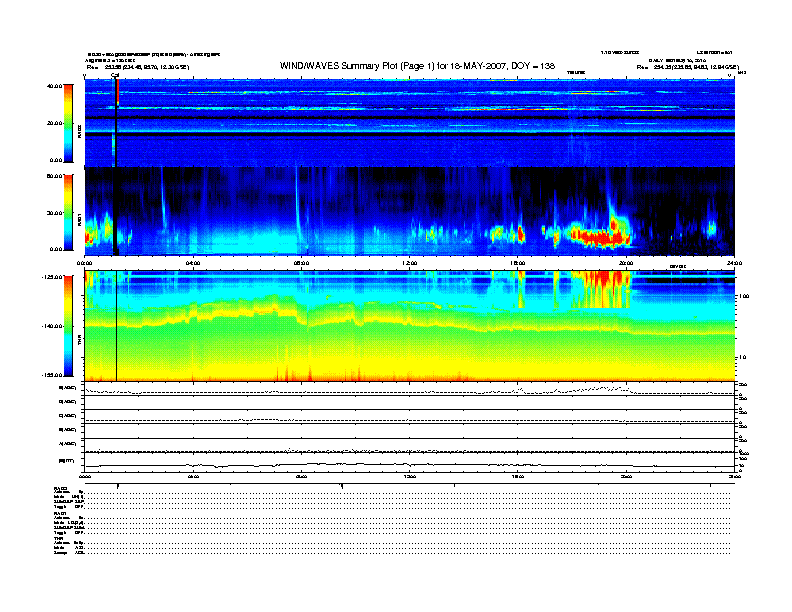Click the RAD2 color scale bar
Screen dimensions: 792x612
point(68,123)
